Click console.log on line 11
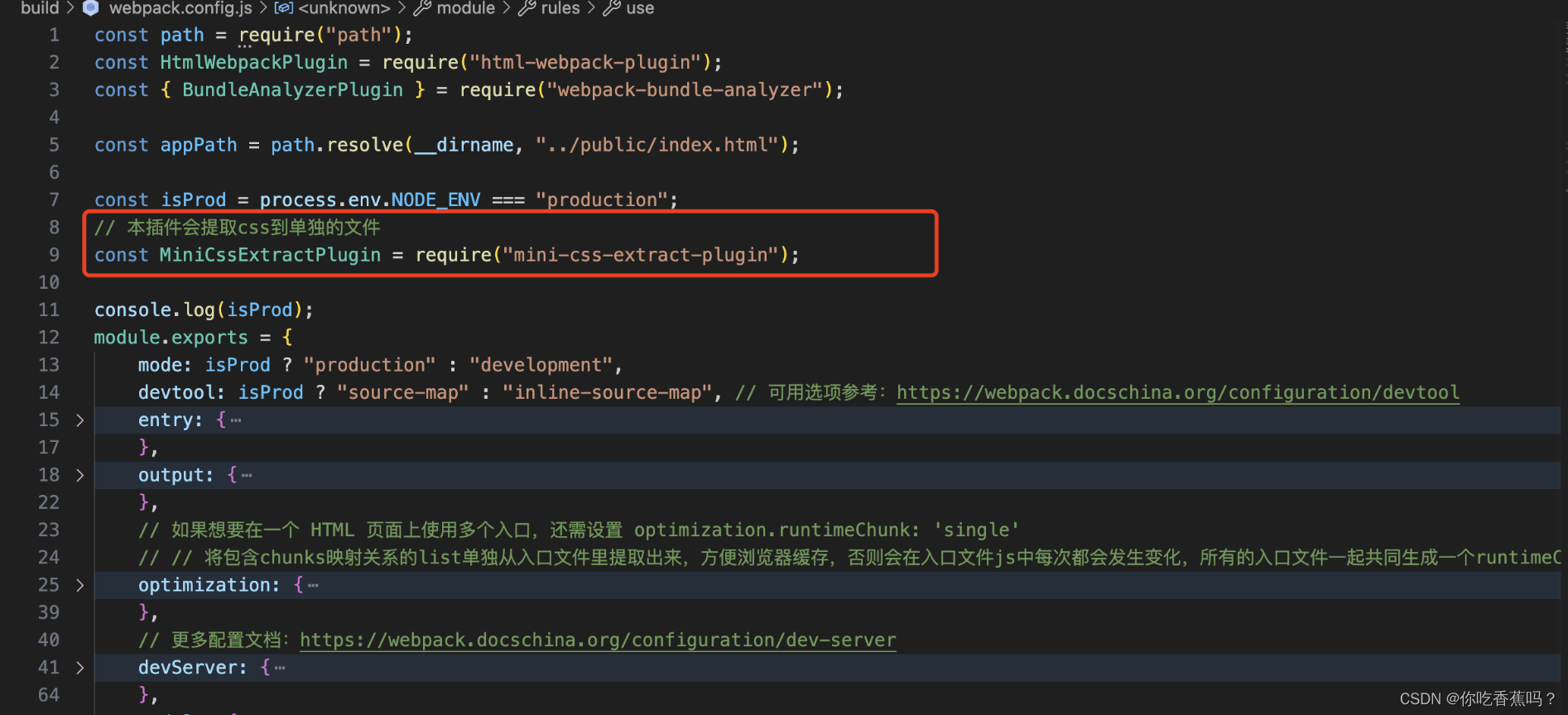 pos(154,310)
